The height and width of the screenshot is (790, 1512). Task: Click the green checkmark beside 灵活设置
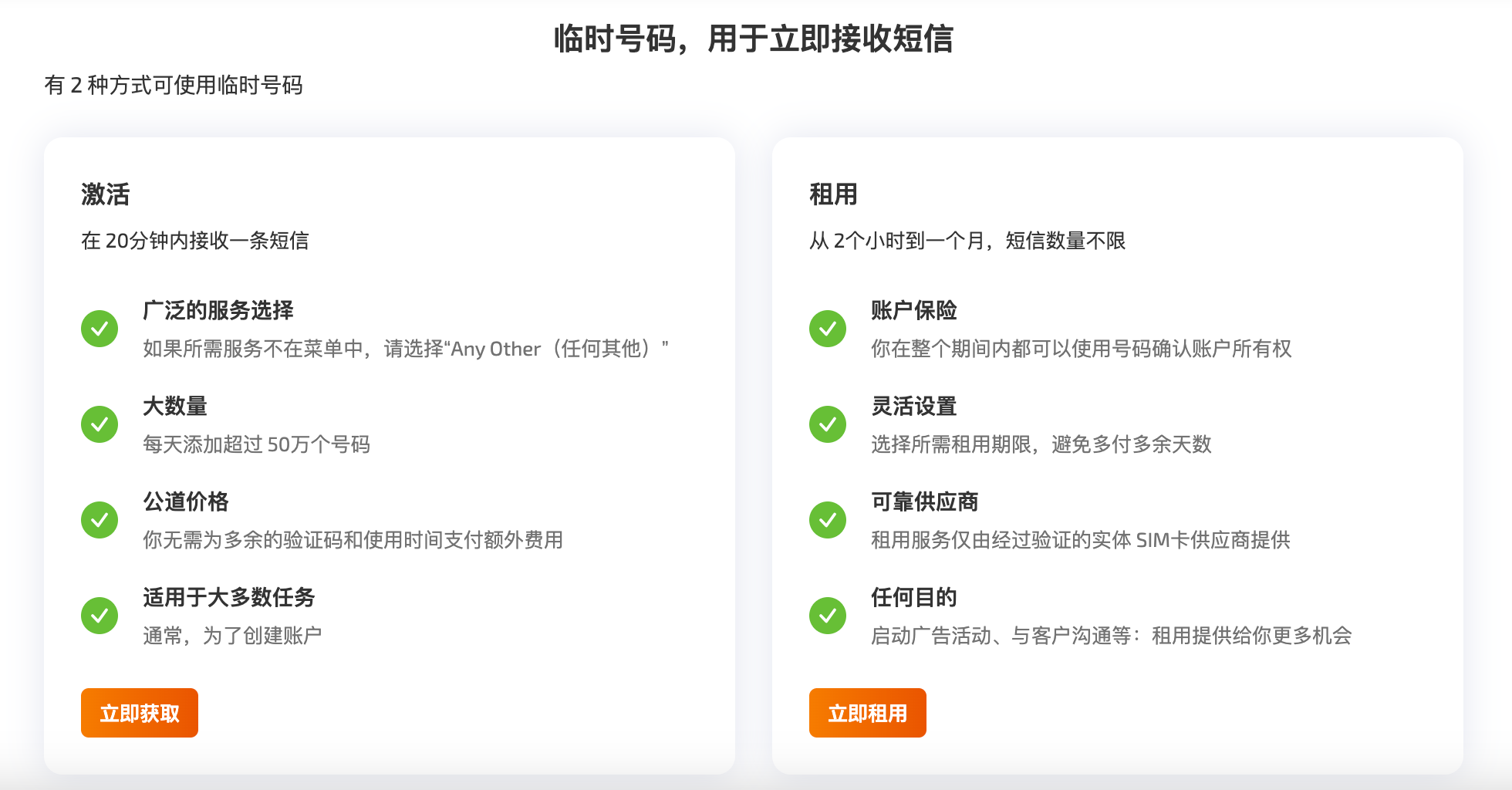827,424
